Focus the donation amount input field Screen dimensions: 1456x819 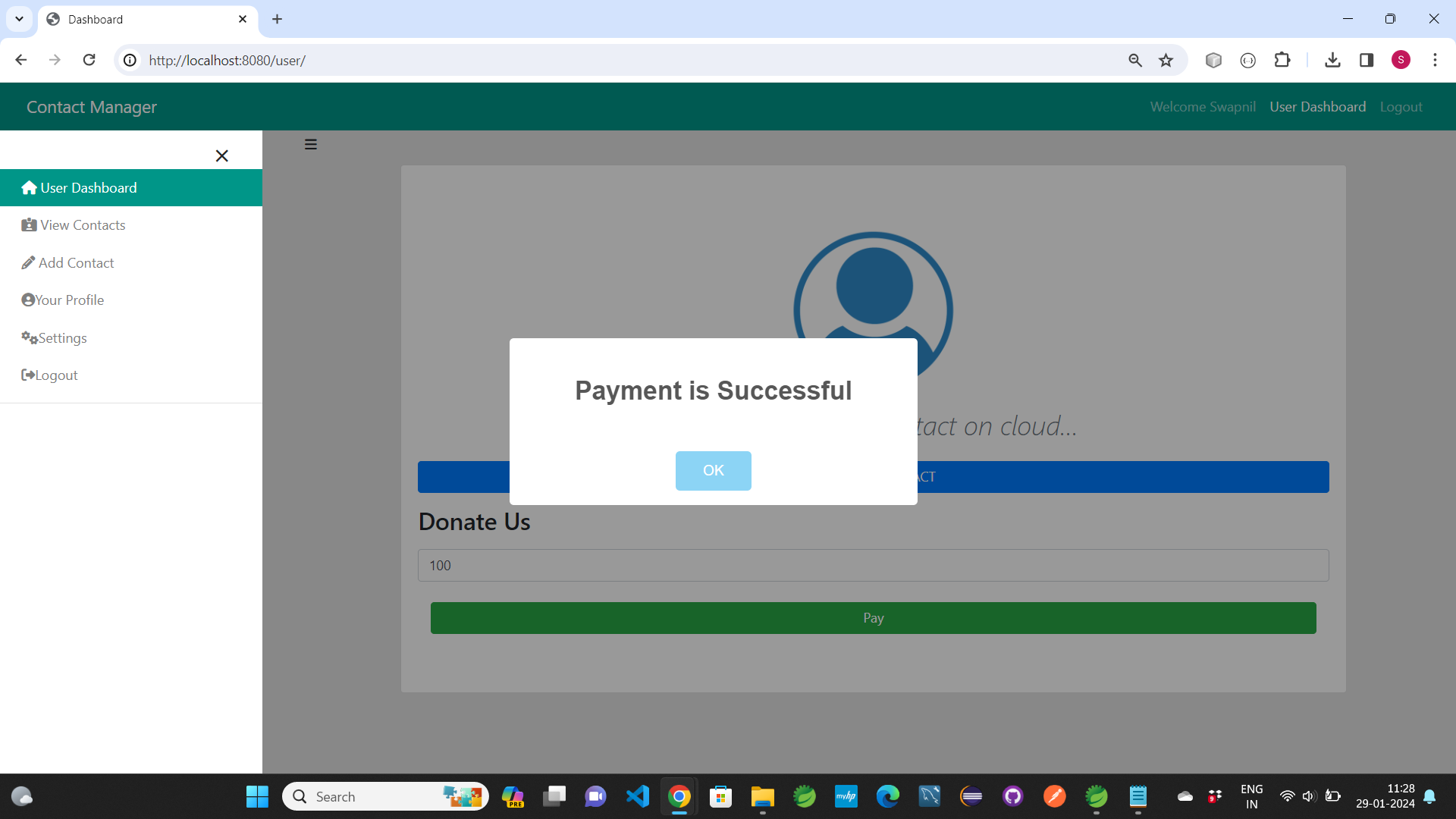click(873, 565)
